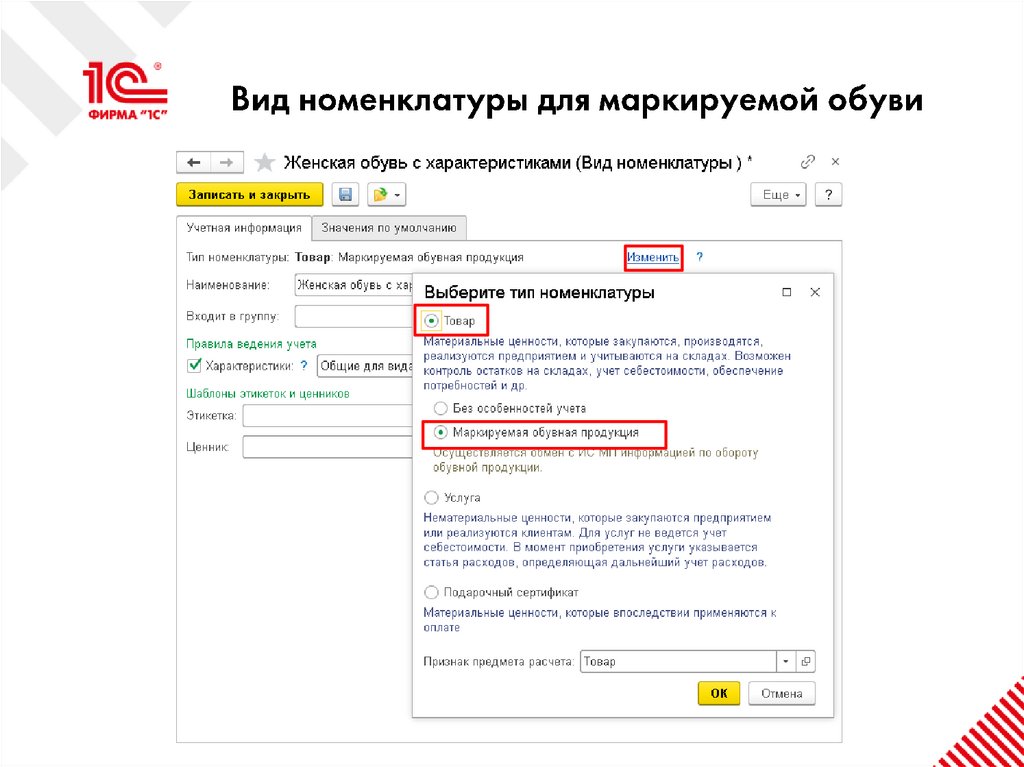Add to favorites with the star icon
This screenshot has width=1024, height=767.
pos(264,163)
